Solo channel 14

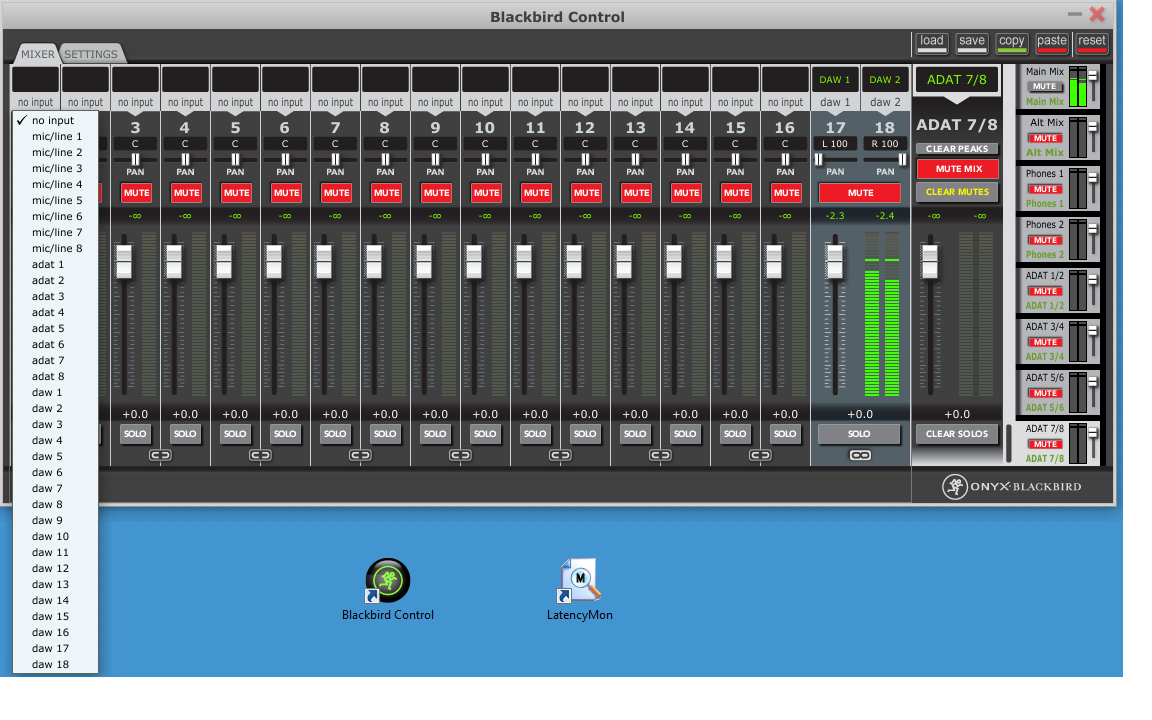point(685,433)
